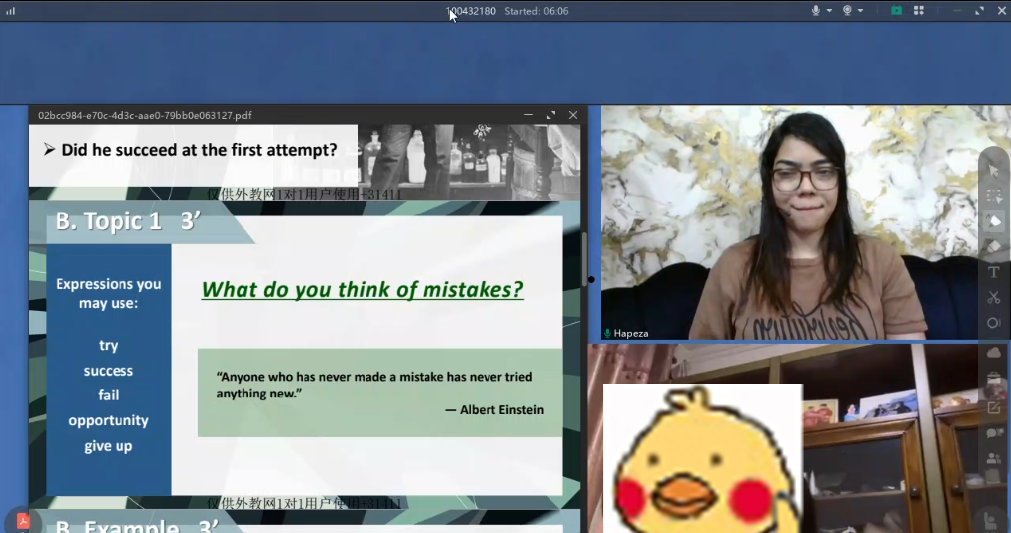Select the pointer arrow tool in the right toolbar
The image size is (1011, 533).
pyautogui.click(x=994, y=170)
